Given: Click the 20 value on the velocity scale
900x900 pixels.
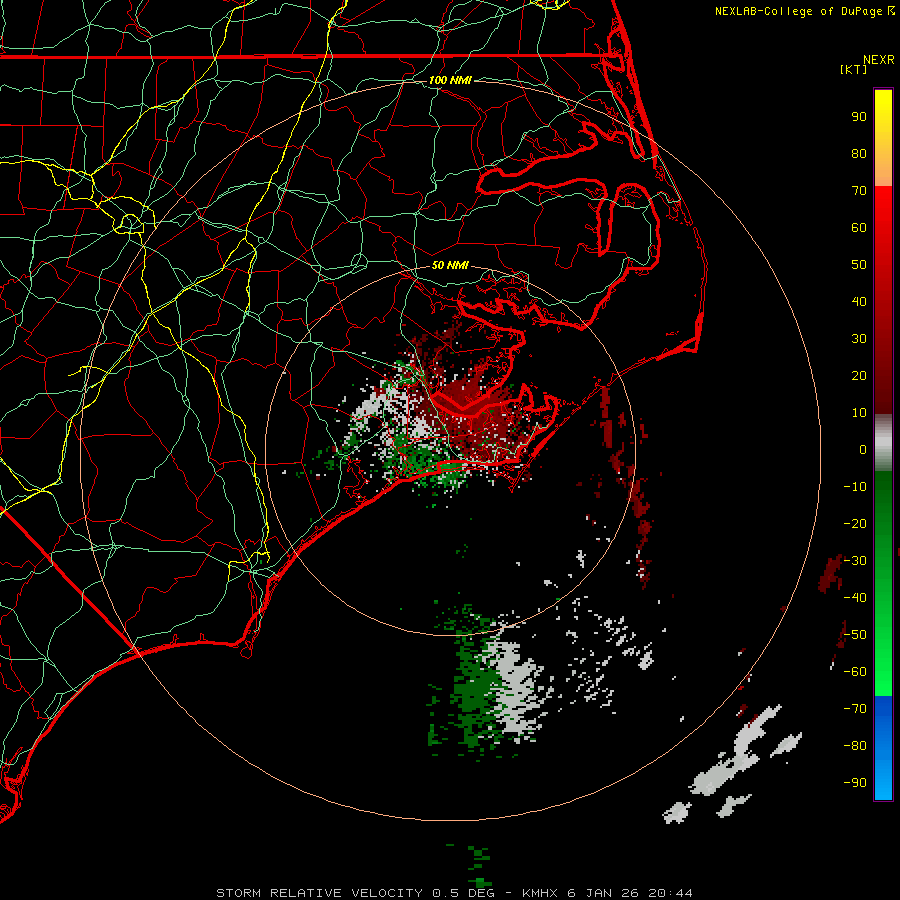Looking at the screenshot, I should click(859, 375).
